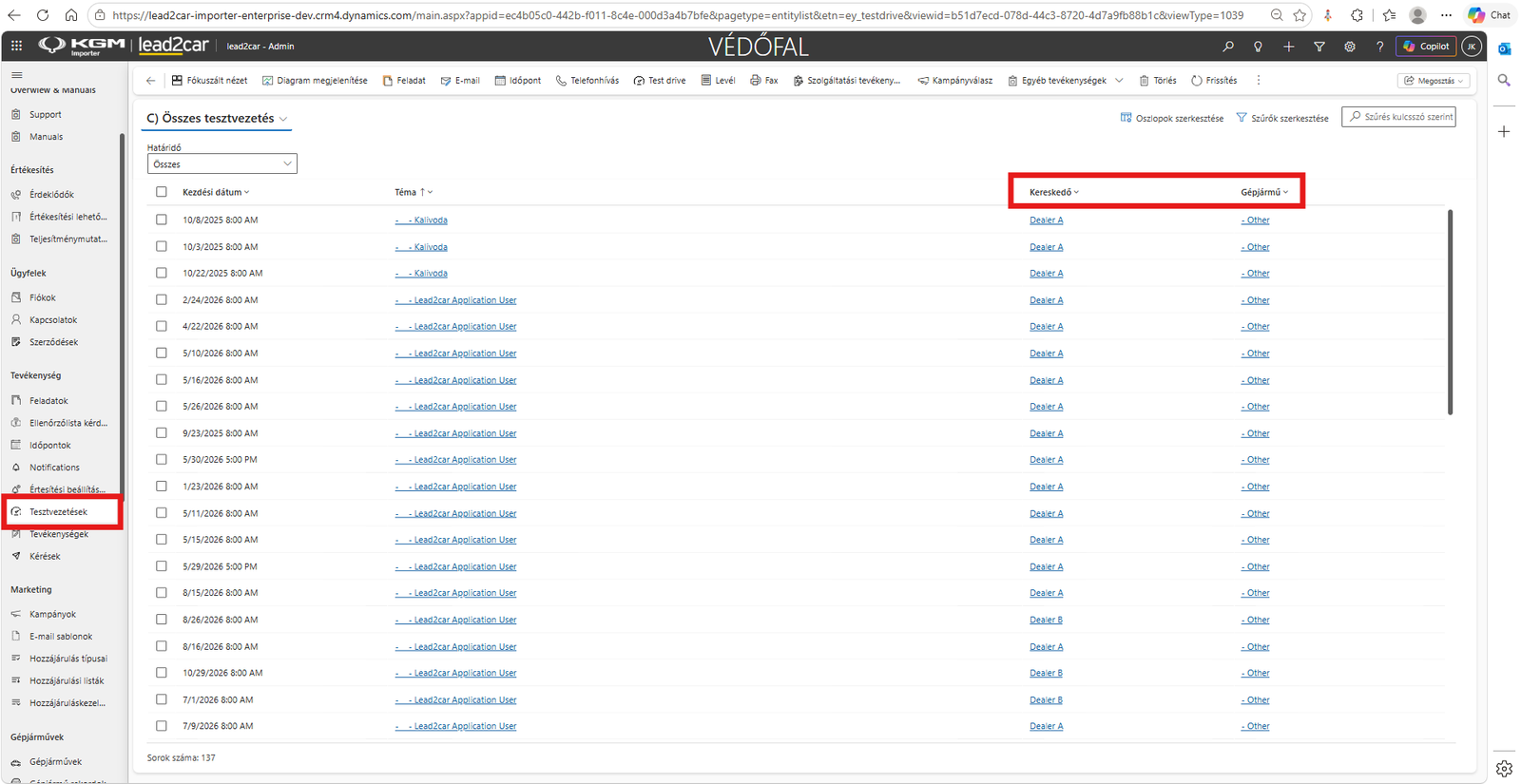Open the more commands overflow menu
1521x784 pixels.
pos(1259,81)
